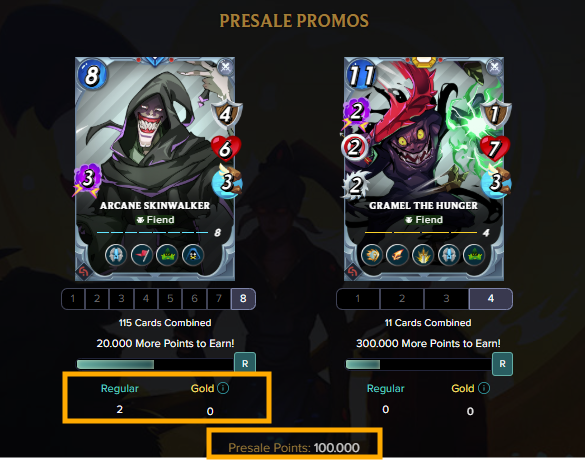Click the red flag ability icon on Arcane Skinwalker
Image resolution: width=585 pixels, height=461 pixels.
click(142, 255)
